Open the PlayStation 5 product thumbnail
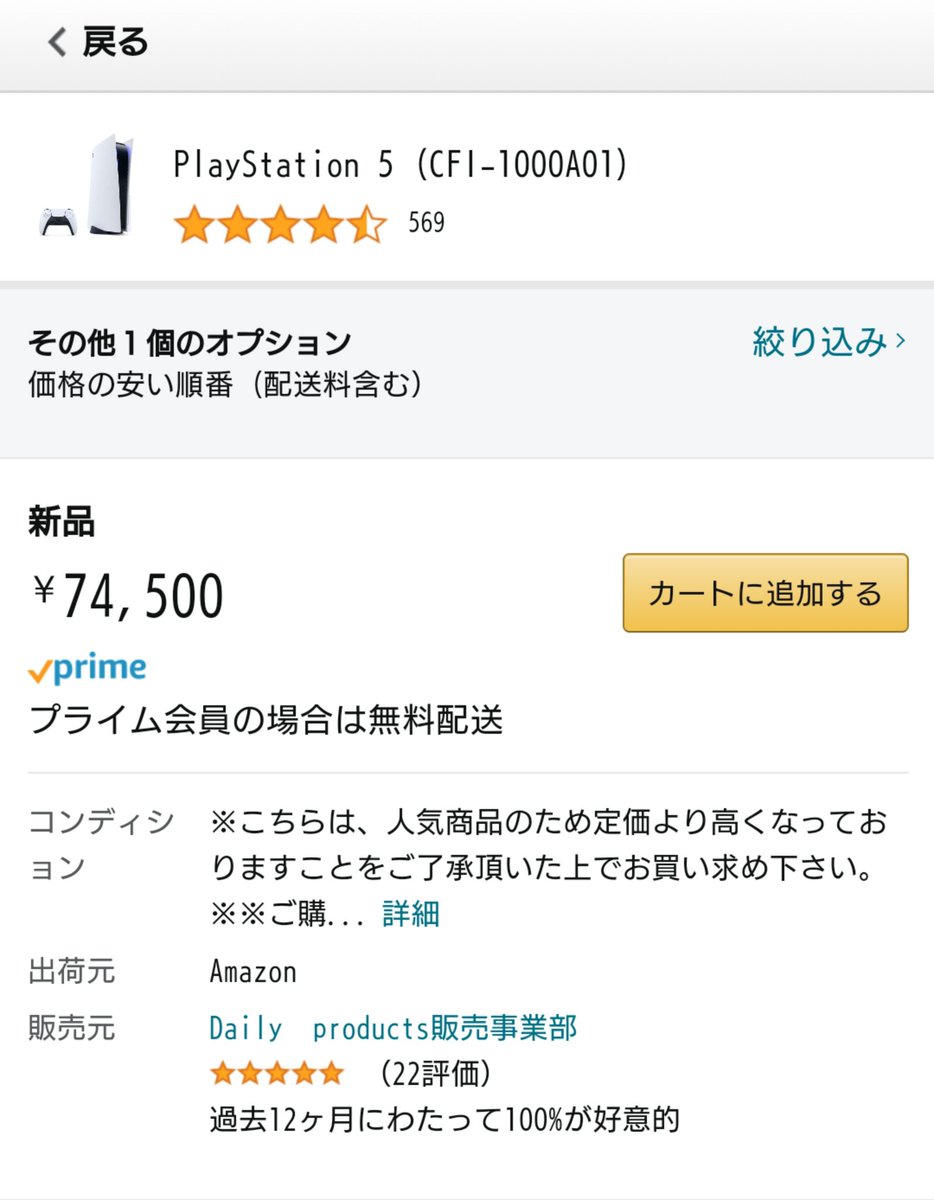Image resolution: width=934 pixels, height=1200 pixels. (x=87, y=186)
